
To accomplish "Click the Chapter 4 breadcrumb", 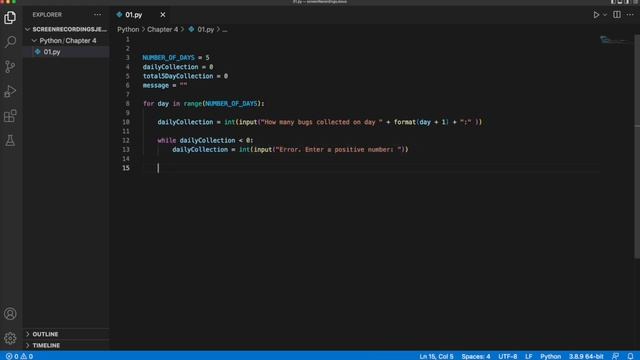I will tap(162, 29).
